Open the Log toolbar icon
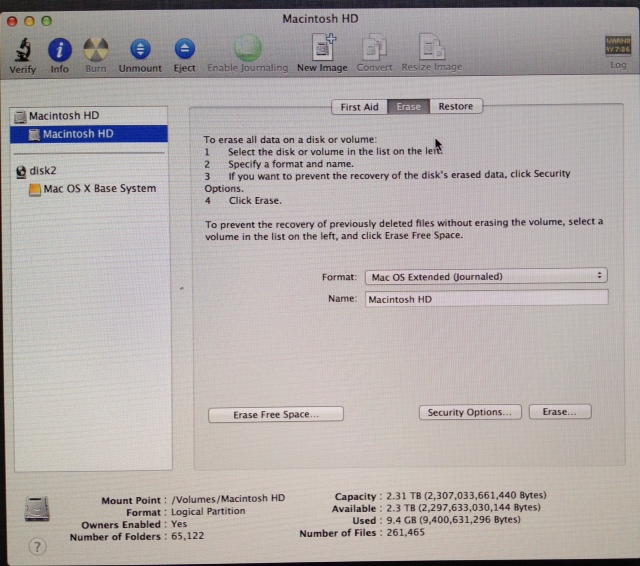Screen dimensions: 640x566 [618, 45]
